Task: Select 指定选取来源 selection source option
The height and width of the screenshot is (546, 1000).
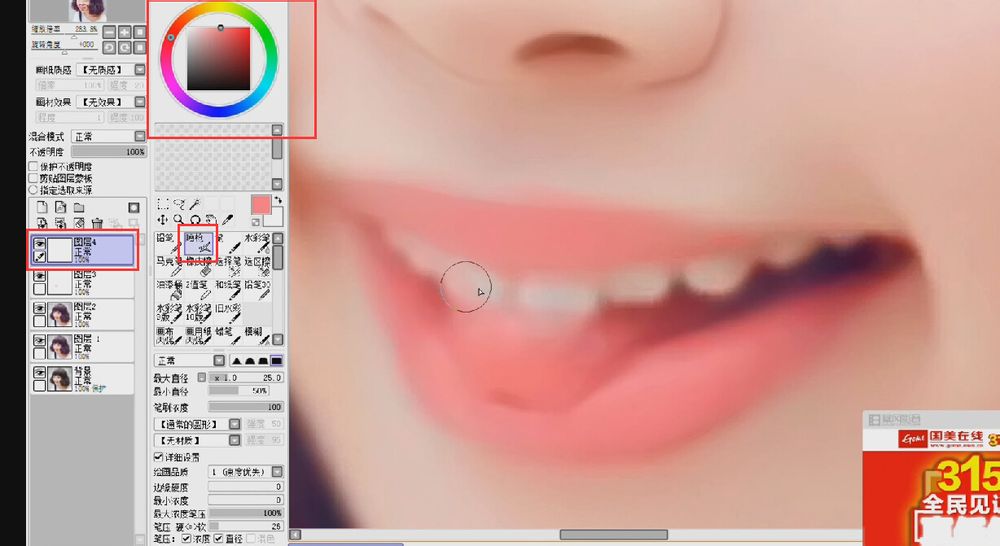Action: (33, 189)
